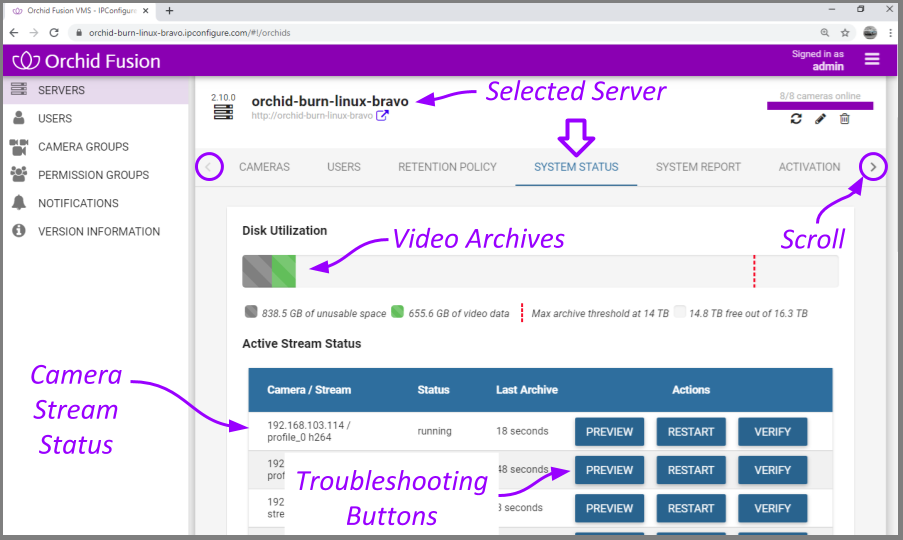Go back with browser back arrow
903x540 pixels.
(x=14, y=33)
